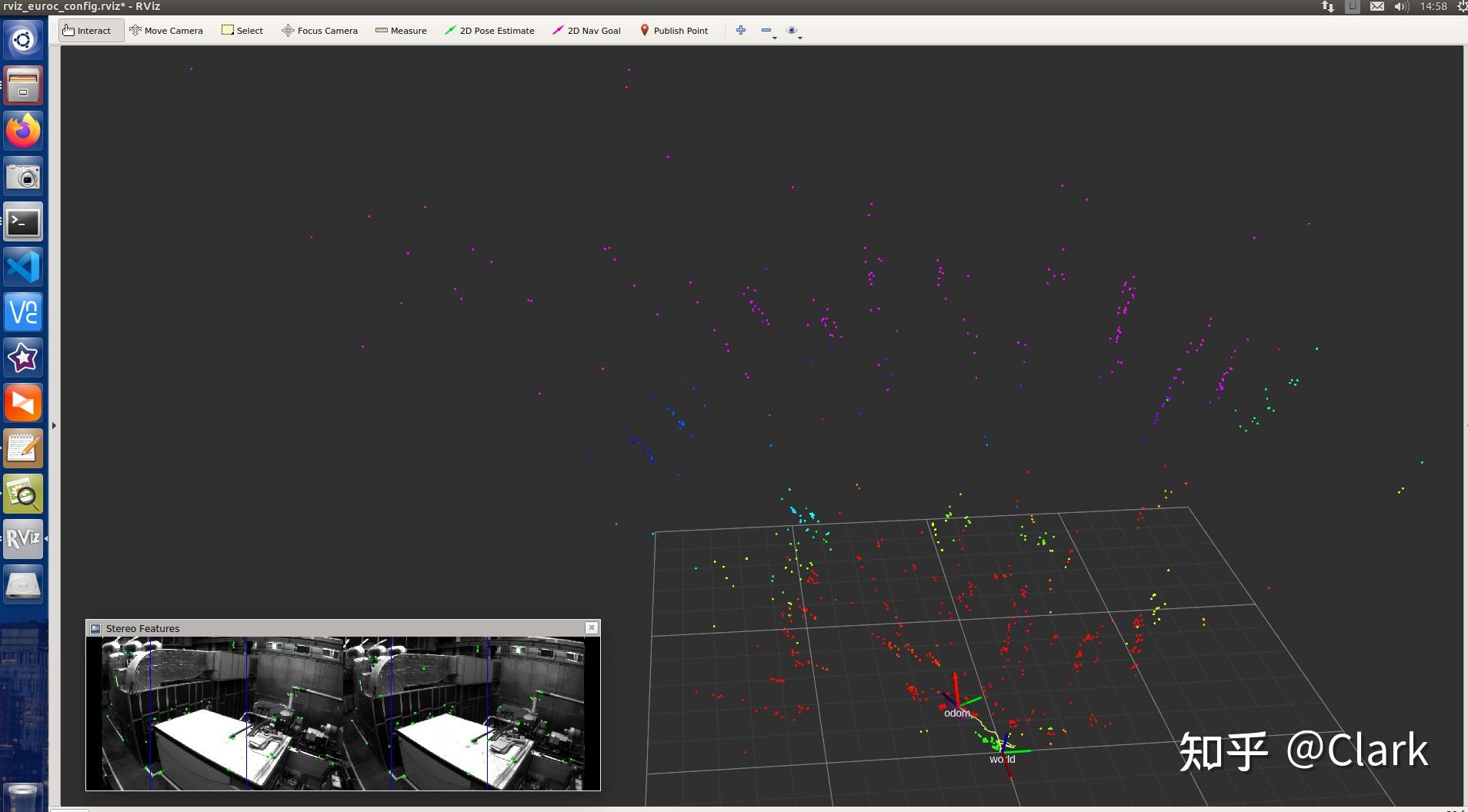Viewport: 1468px width, 812px height.
Task: Activate the Publish Point tool
Action: pyautogui.click(x=673, y=30)
